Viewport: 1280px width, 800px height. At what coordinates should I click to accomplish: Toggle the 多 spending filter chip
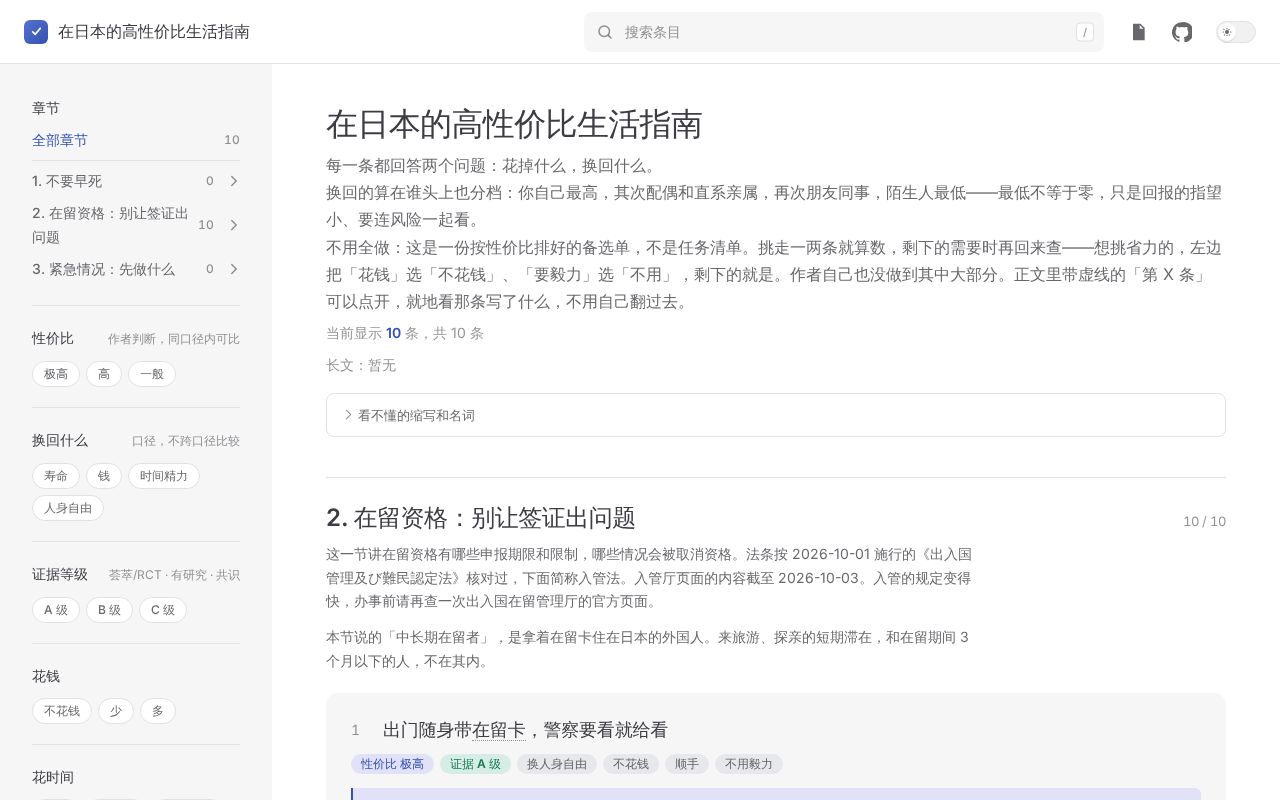click(x=158, y=711)
